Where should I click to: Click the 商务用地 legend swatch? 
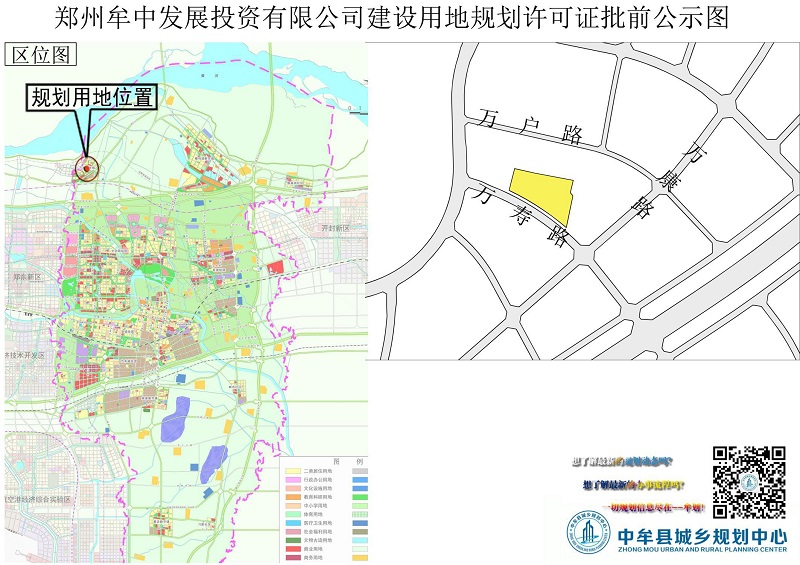pos(294,558)
